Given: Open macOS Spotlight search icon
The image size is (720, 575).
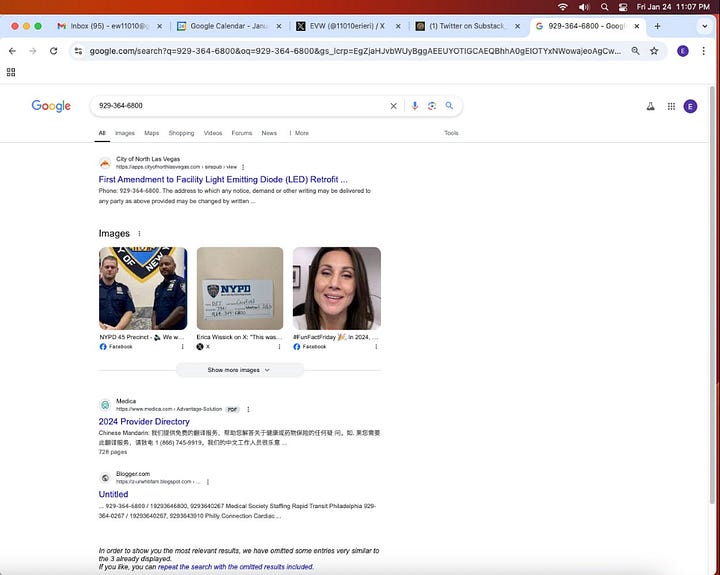Looking at the screenshot, I should 605,7.
